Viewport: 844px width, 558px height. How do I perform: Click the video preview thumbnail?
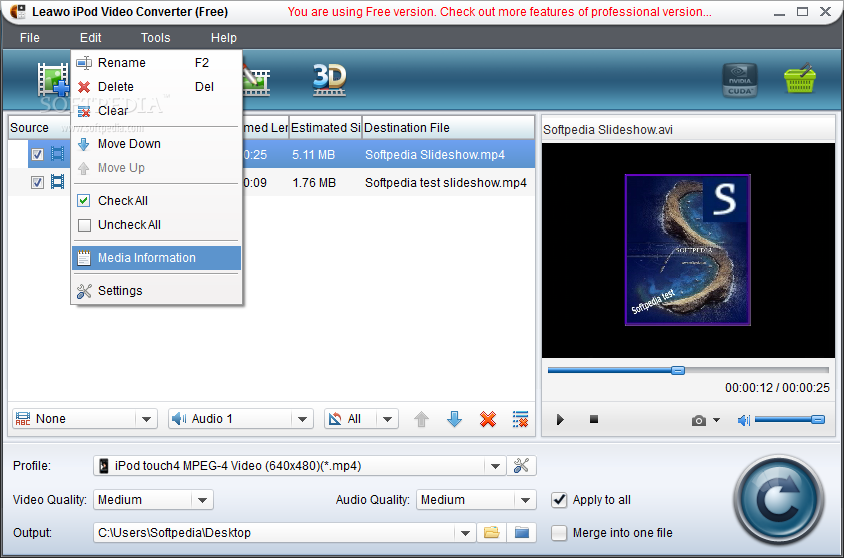(687, 250)
